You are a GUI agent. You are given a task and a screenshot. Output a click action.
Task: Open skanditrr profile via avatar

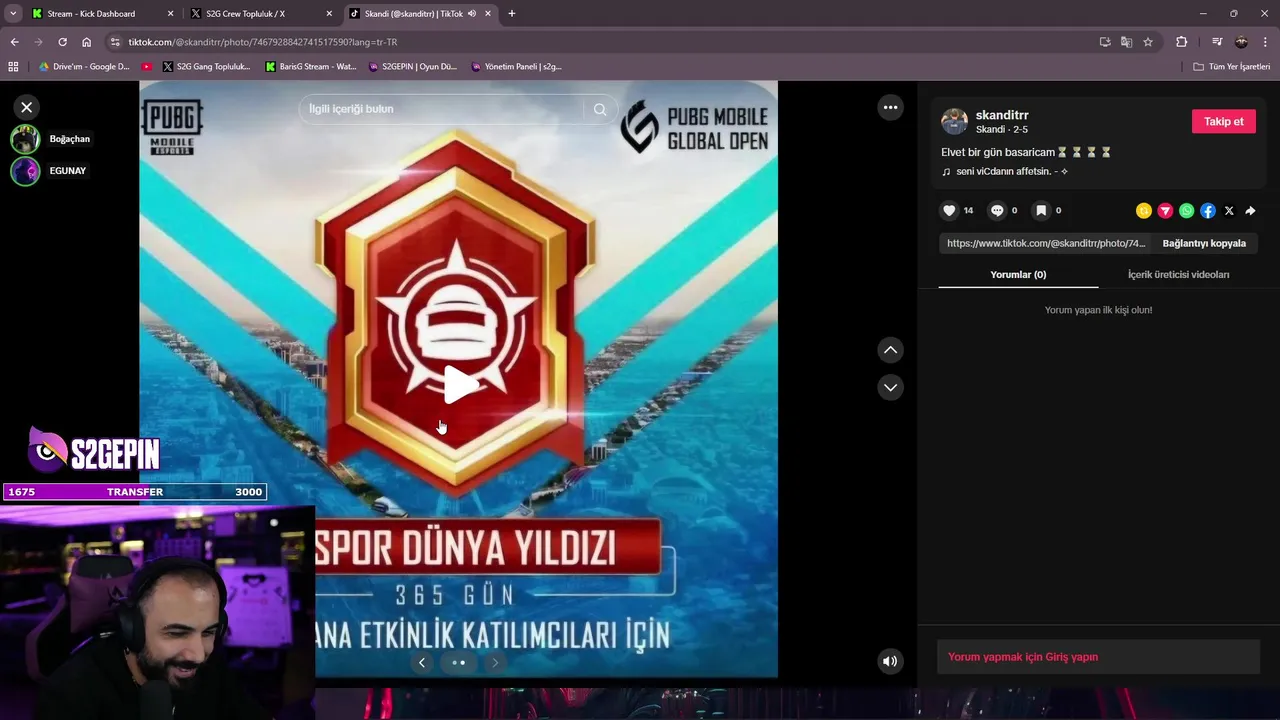[x=954, y=122]
